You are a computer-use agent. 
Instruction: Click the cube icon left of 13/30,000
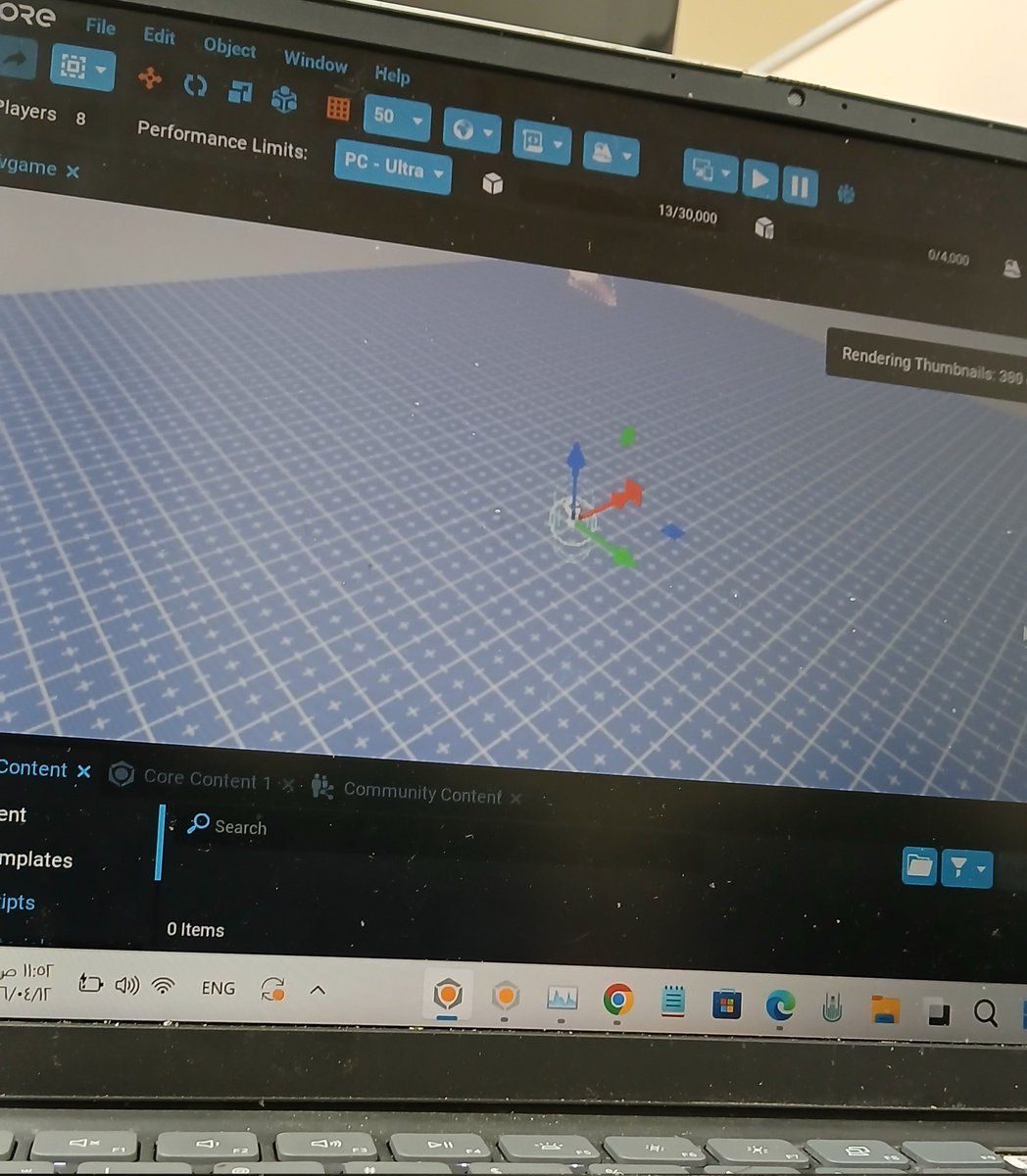click(x=493, y=183)
